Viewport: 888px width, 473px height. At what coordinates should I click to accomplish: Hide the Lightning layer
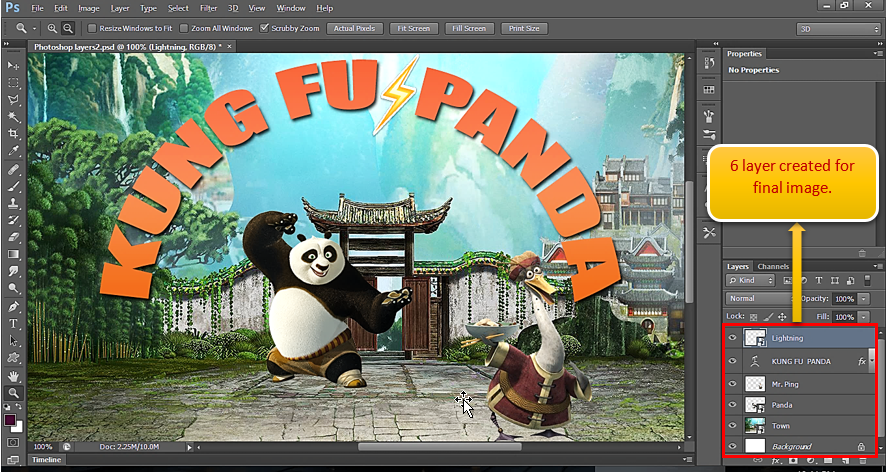(733, 338)
